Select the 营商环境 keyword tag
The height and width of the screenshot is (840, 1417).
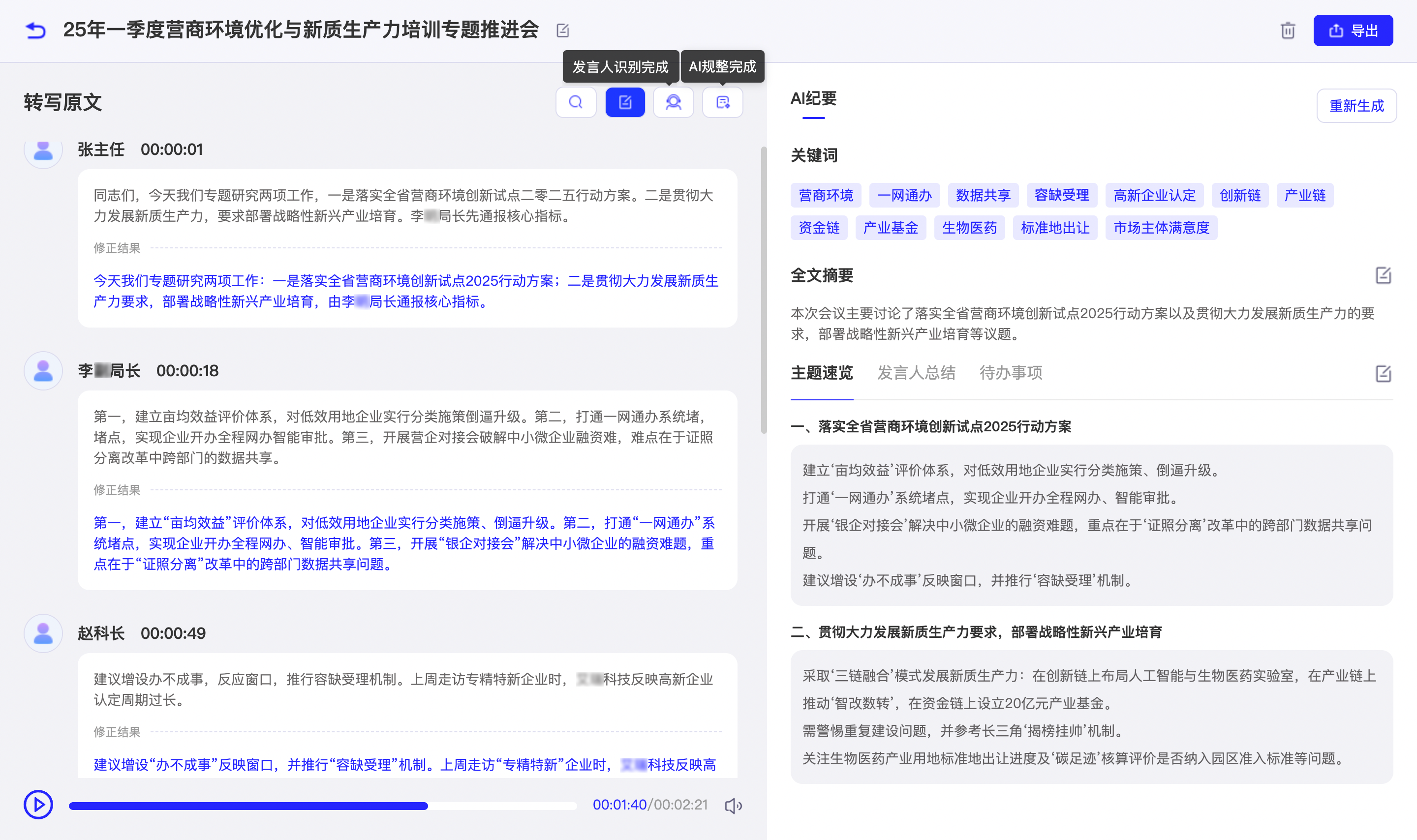(826, 196)
